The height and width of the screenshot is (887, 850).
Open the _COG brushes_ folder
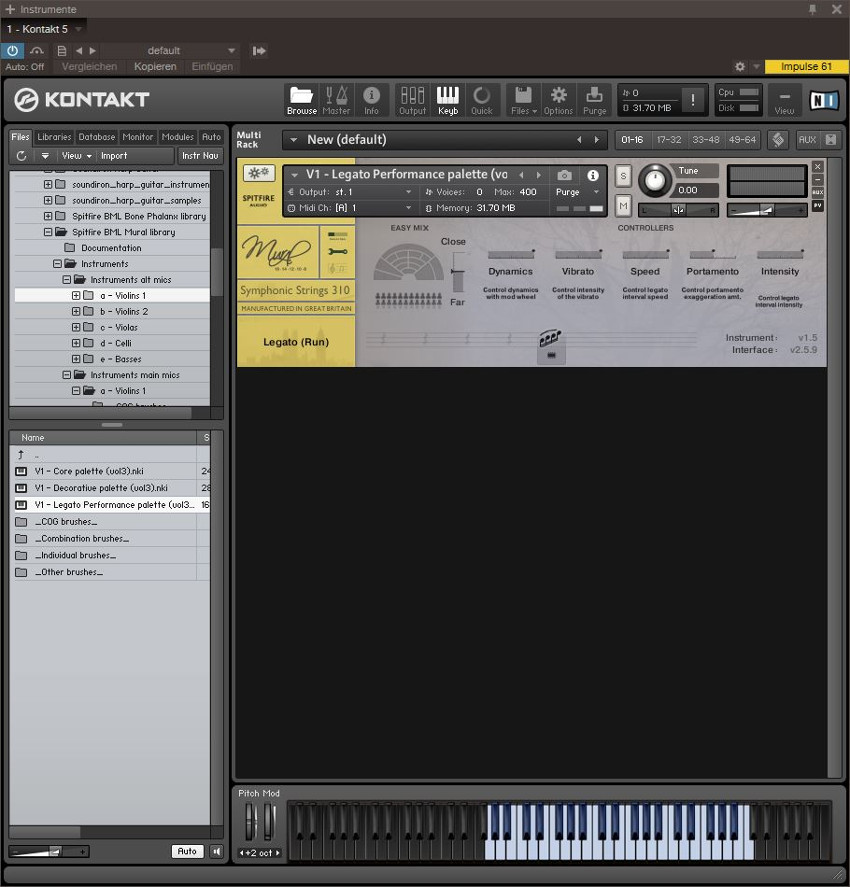click(66, 522)
